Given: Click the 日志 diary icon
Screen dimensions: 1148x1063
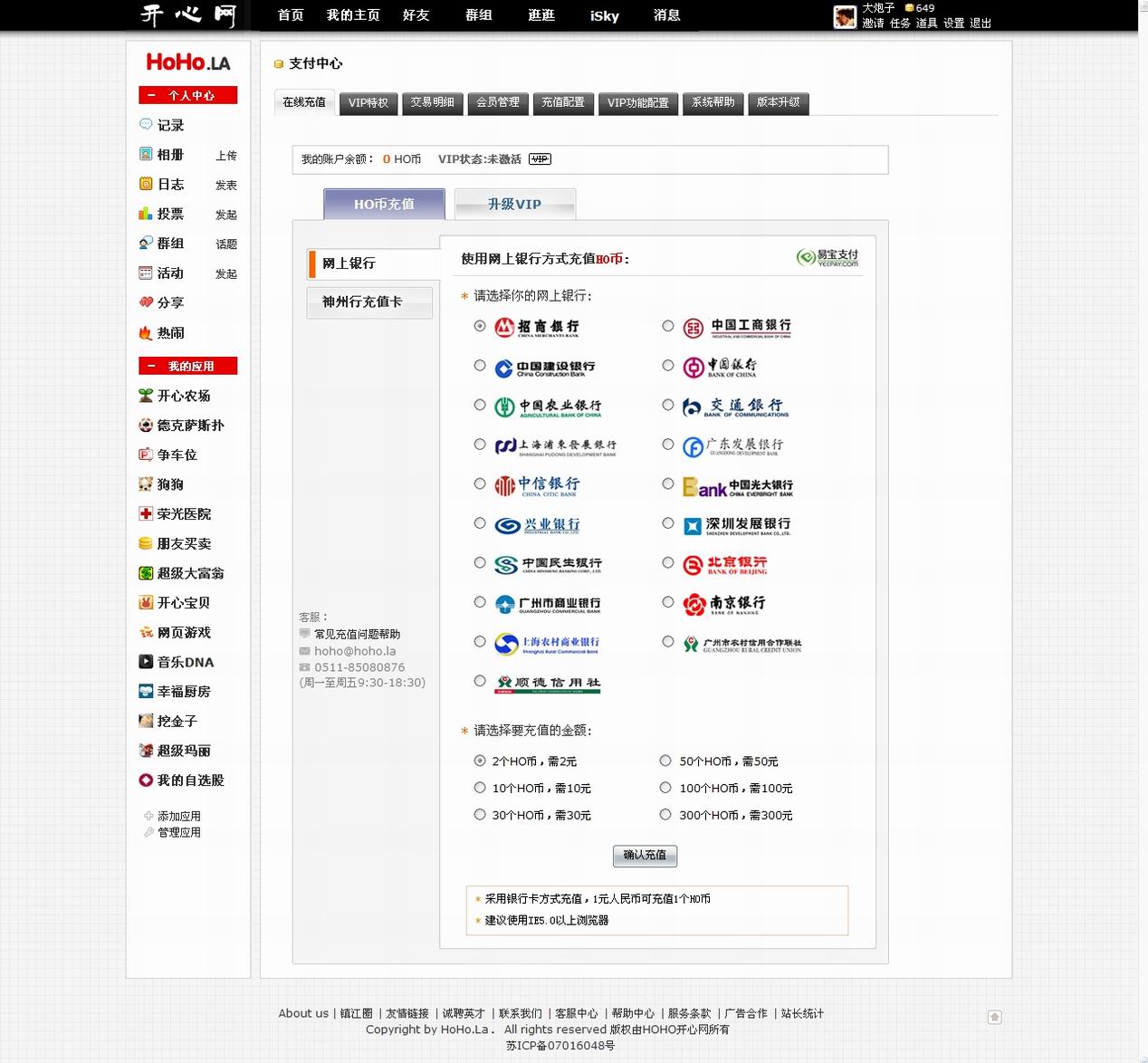Looking at the screenshot, I should pyautogui.click(x=146, y=184).
